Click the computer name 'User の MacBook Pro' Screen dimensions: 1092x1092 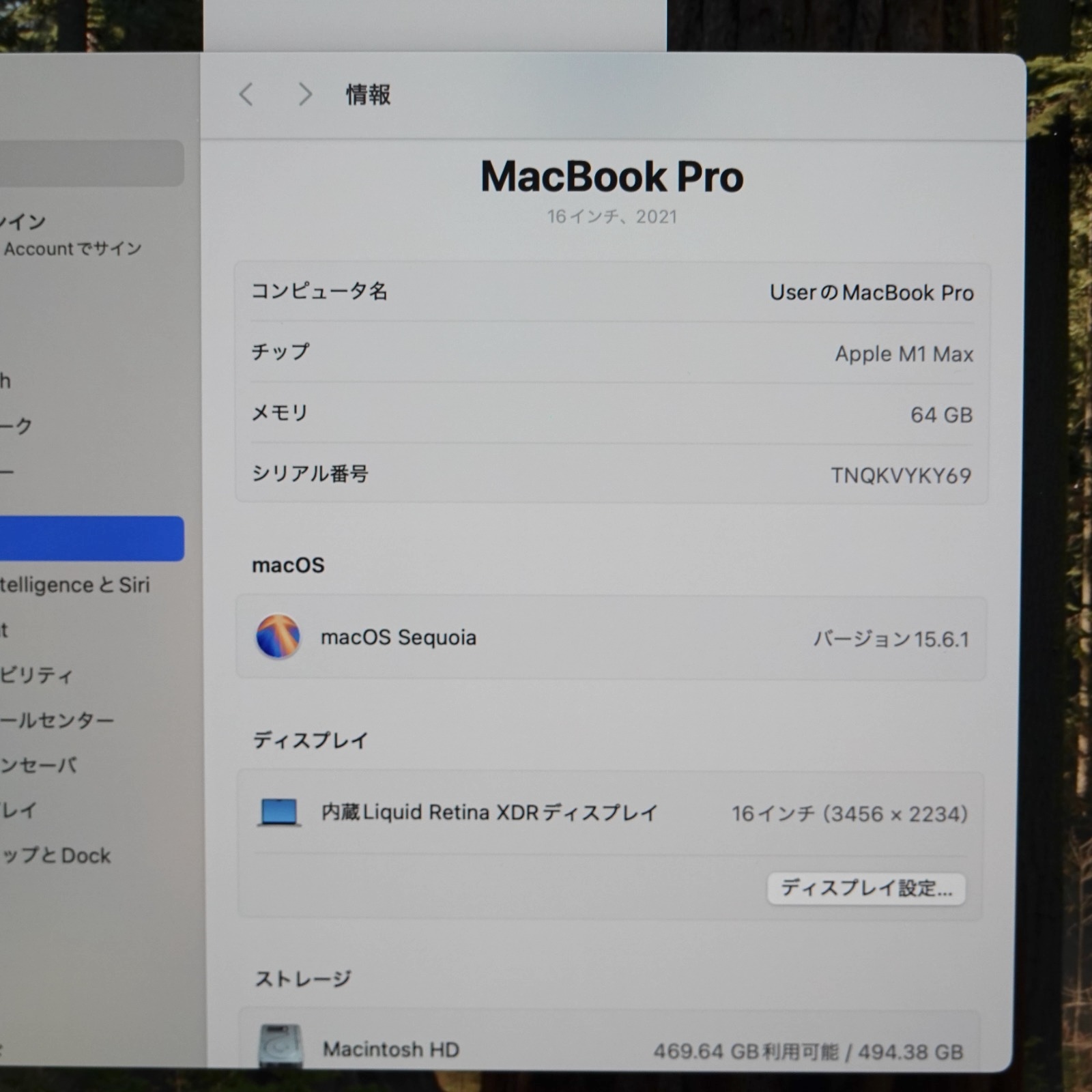pos(872,293)
